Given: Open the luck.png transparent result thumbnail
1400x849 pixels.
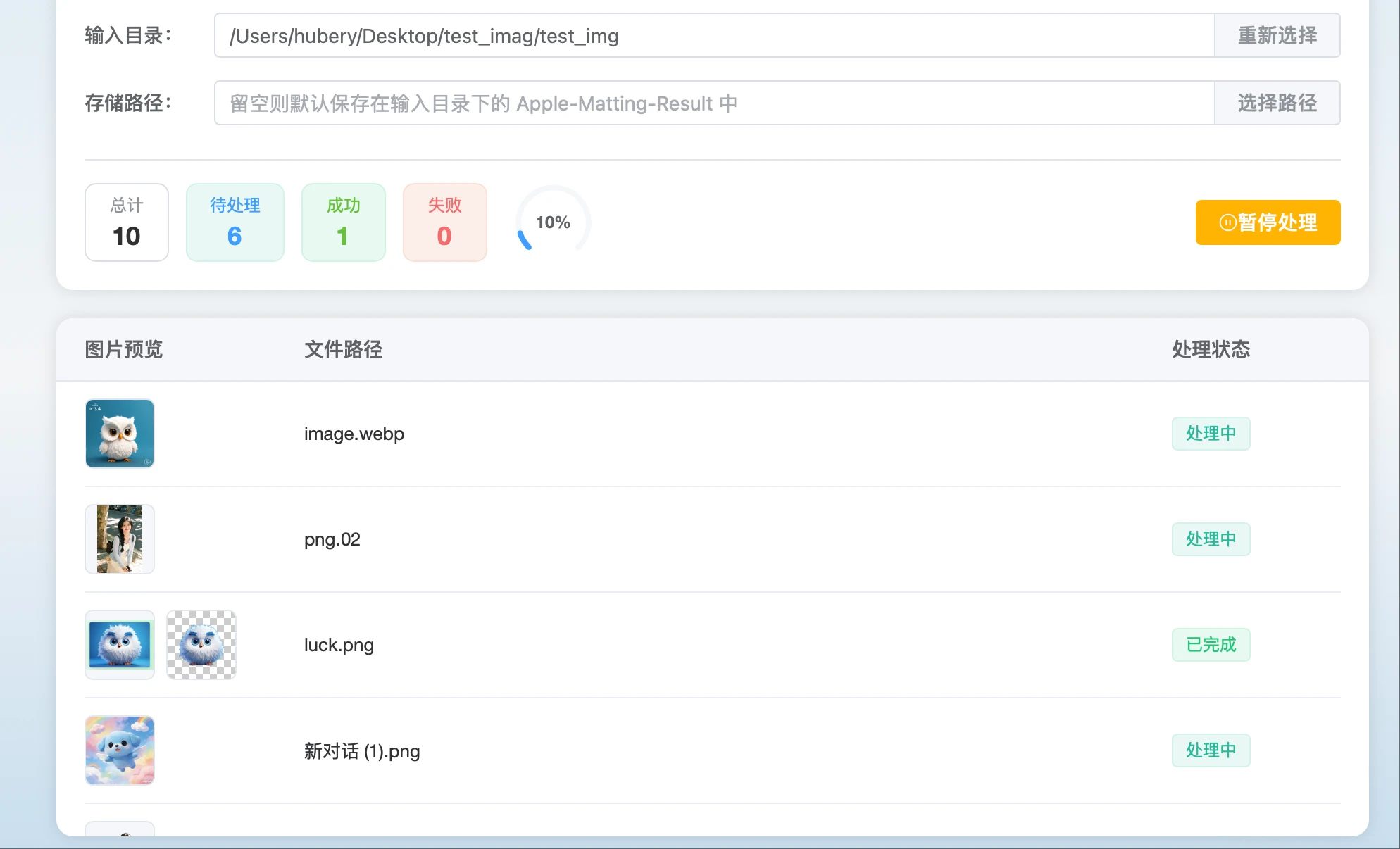Looking at the screenshot, I should pos(201,645).
